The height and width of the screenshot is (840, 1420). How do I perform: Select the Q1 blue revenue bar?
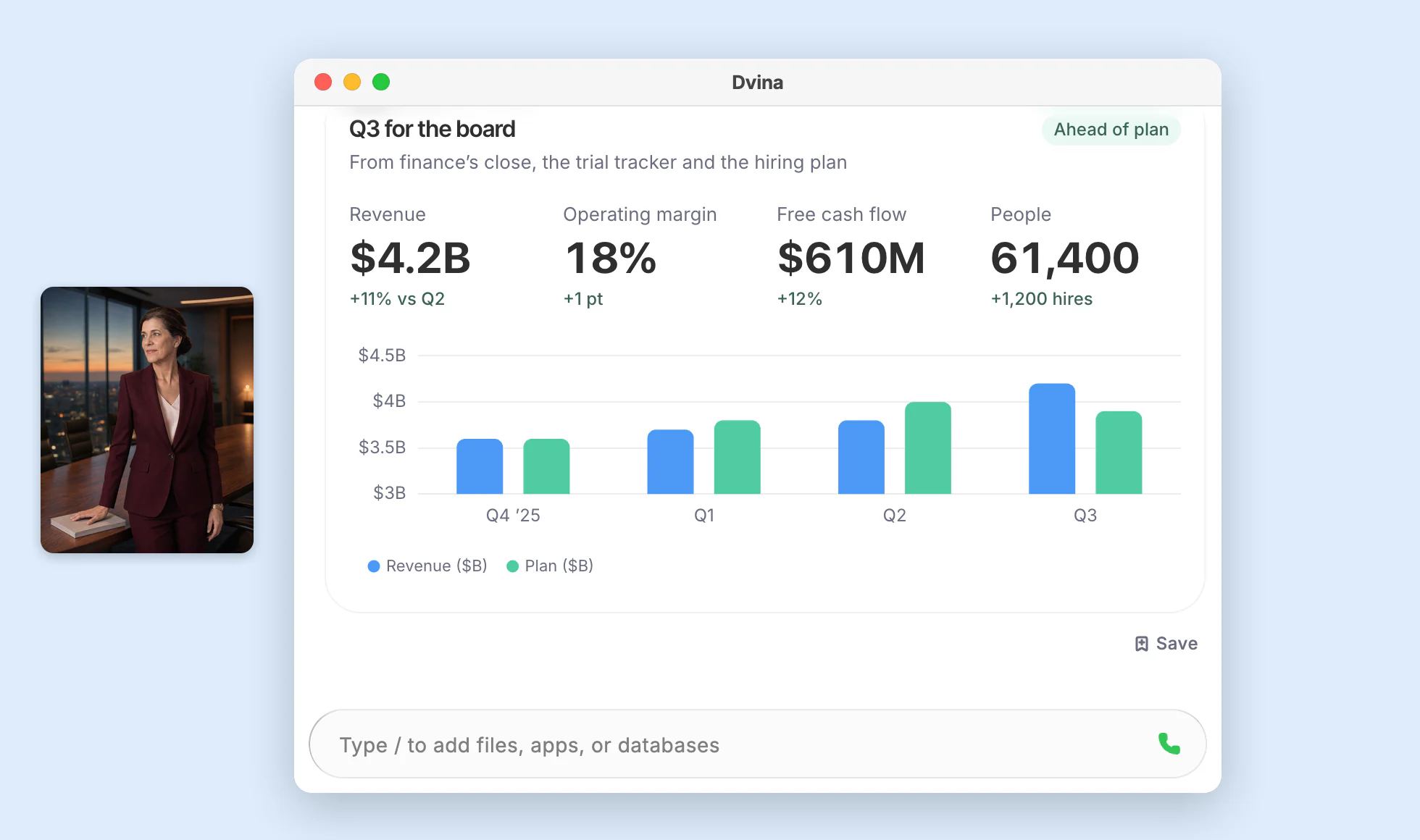pos(670,462)
